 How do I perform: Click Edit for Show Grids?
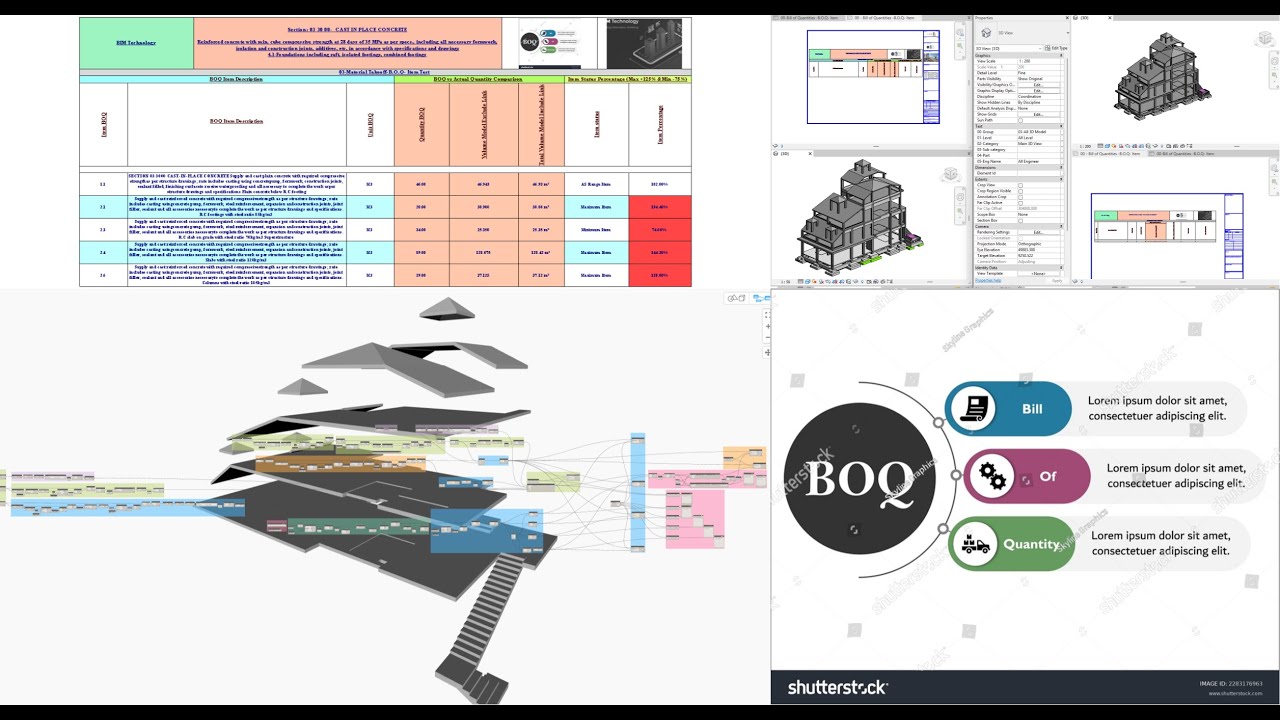pyautogui.click(x=1038, y=114)
